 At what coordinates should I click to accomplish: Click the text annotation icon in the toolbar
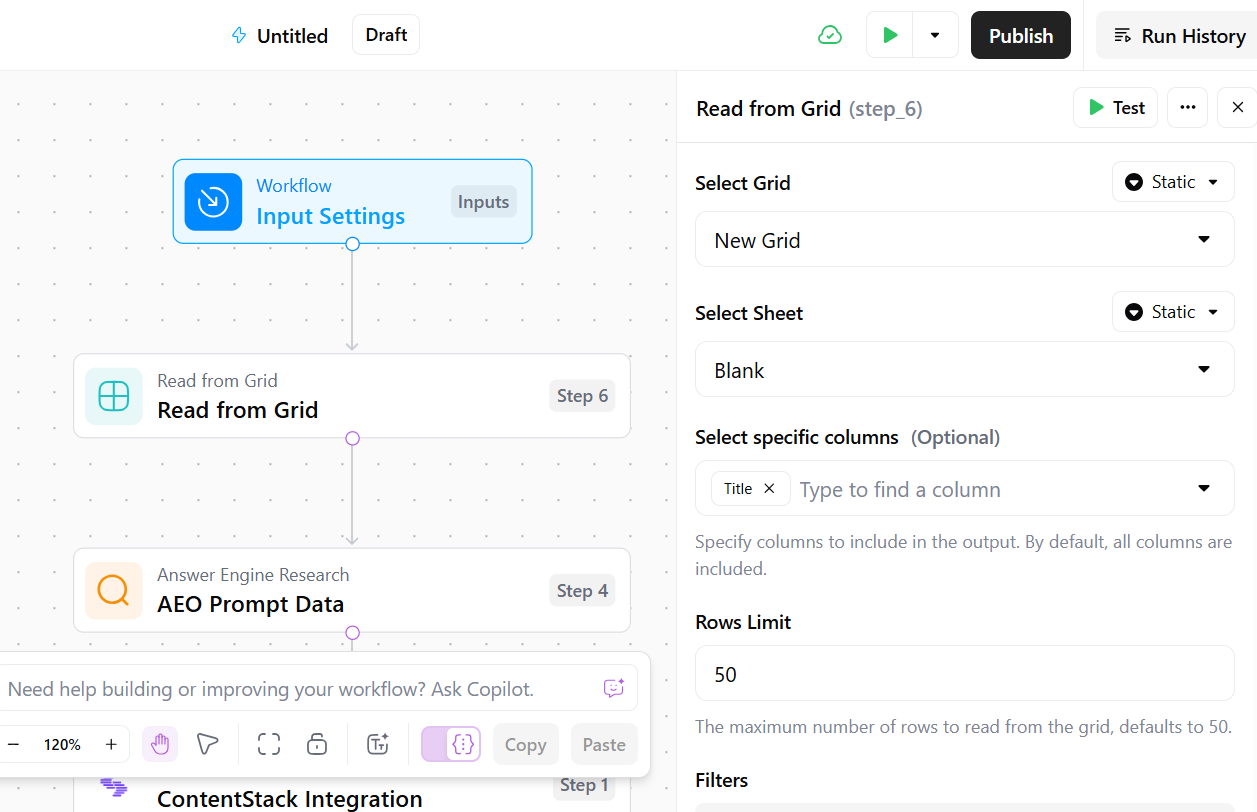377,744
